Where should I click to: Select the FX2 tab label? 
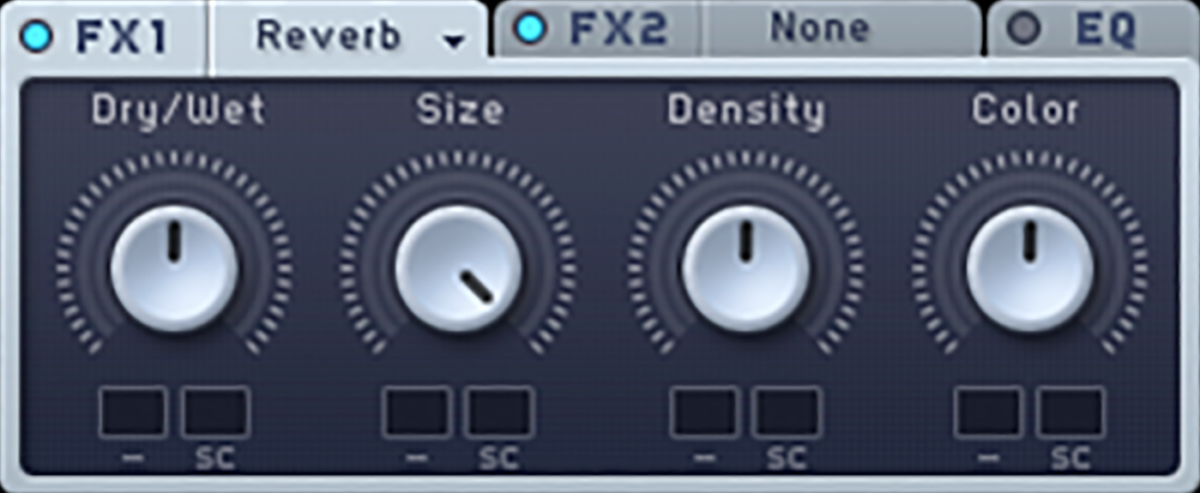(618, 30)
